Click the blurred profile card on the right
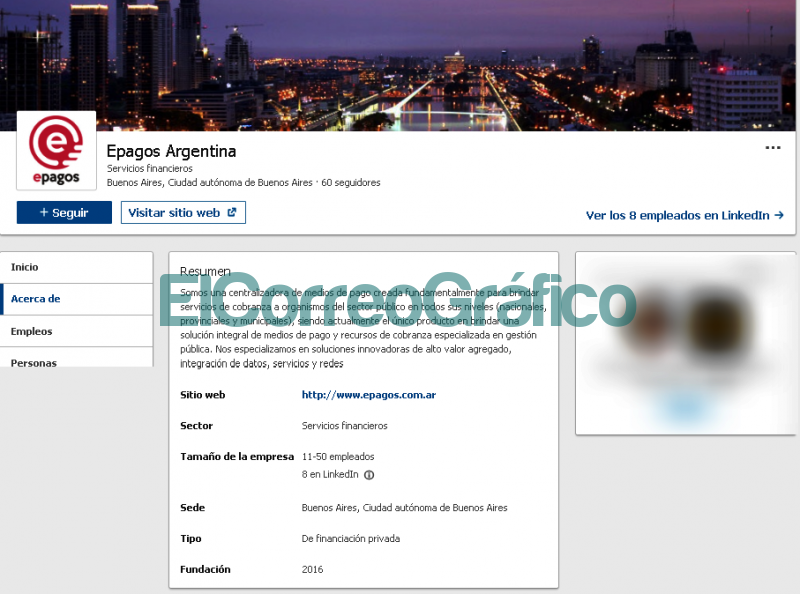 click(x=685, y=343)
